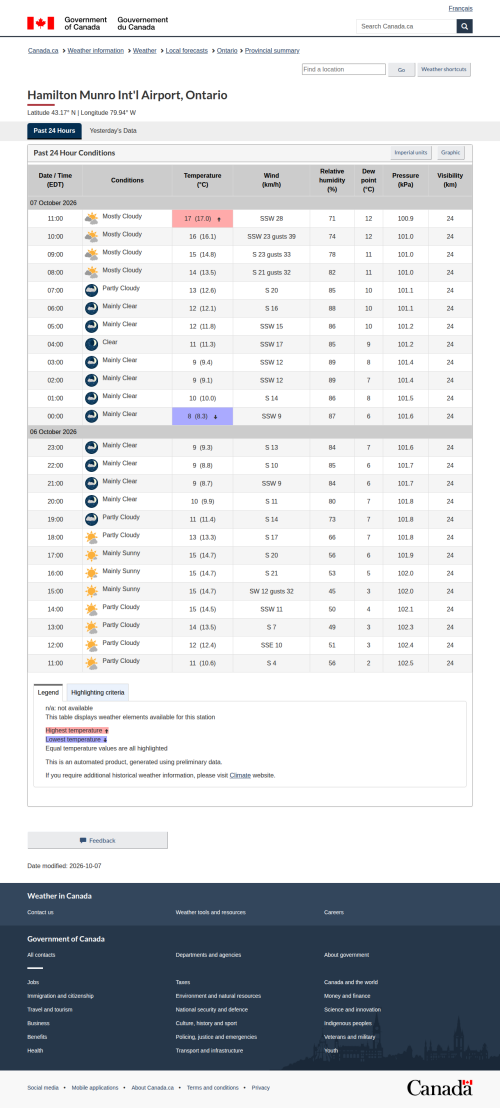
Task: Open Provincial summary breadcrumb
Action: [x=272, y=51]
